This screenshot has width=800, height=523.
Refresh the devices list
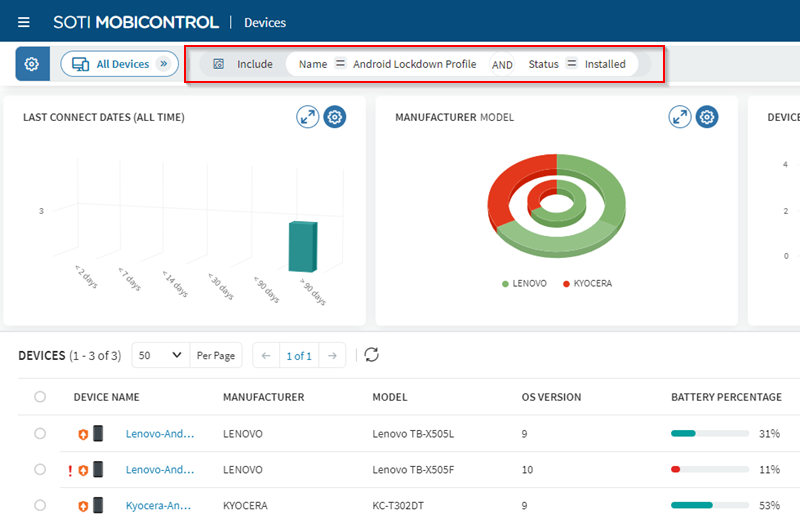(371, 355)
